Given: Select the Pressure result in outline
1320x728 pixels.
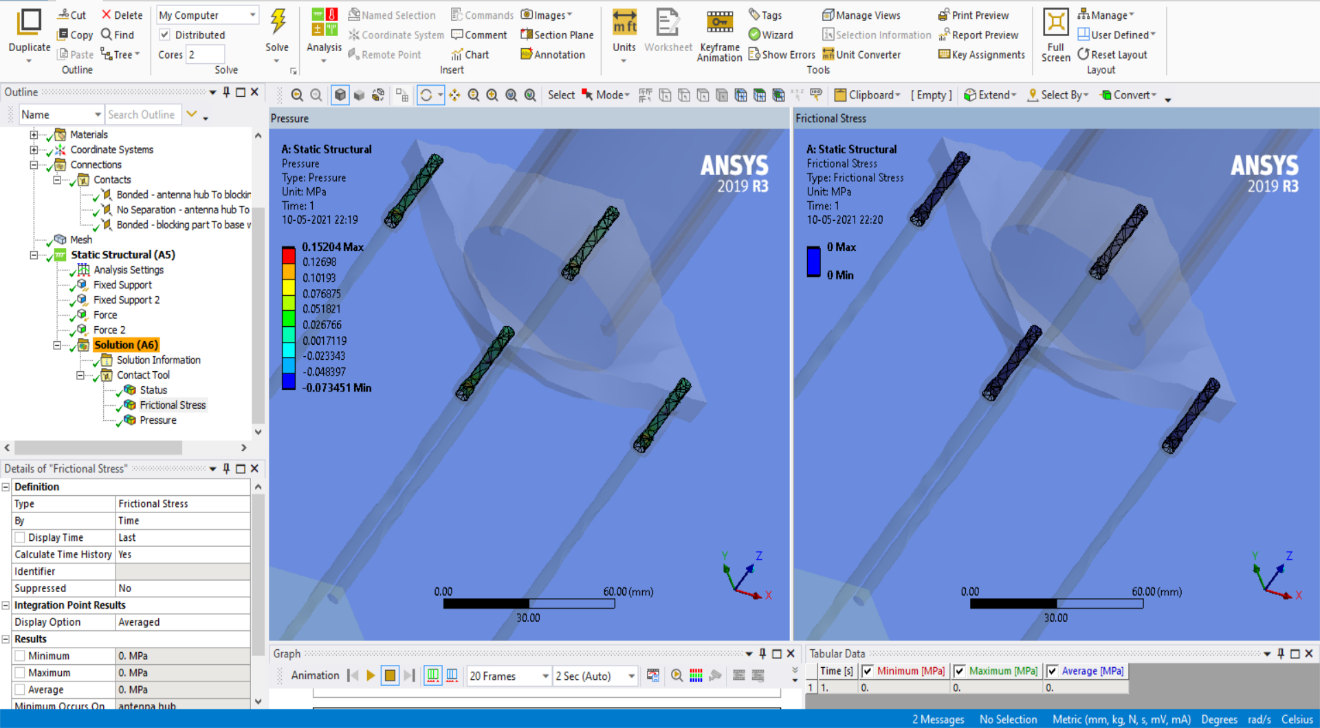Looking at the screenshot, I should 158,420.
